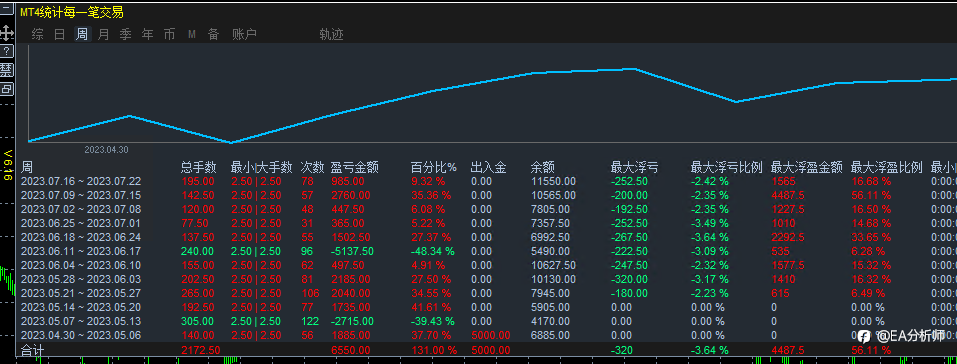Click trade count value 122
Viewport: 957px width, 364px height.
(310, 321)
